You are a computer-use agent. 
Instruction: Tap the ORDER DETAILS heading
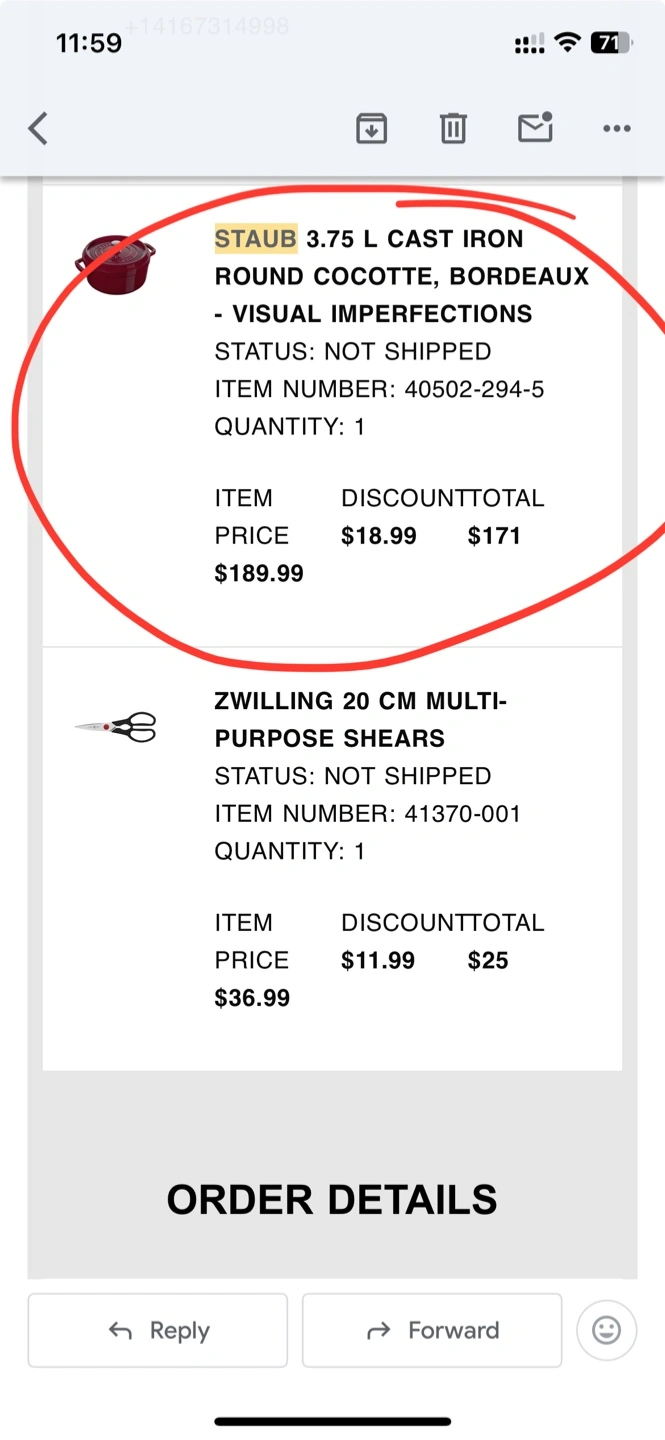[332, 1199]
